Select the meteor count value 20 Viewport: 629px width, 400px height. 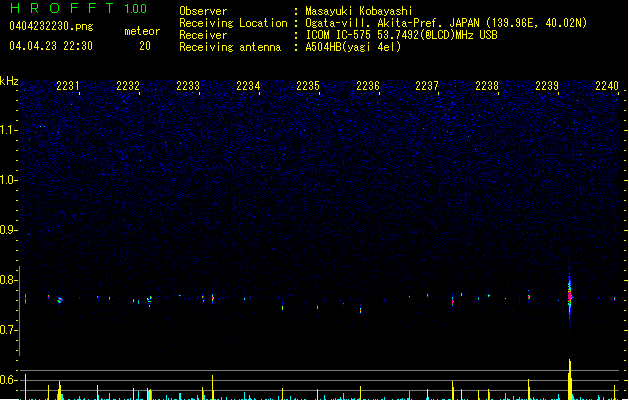click(x=145, y=46)
